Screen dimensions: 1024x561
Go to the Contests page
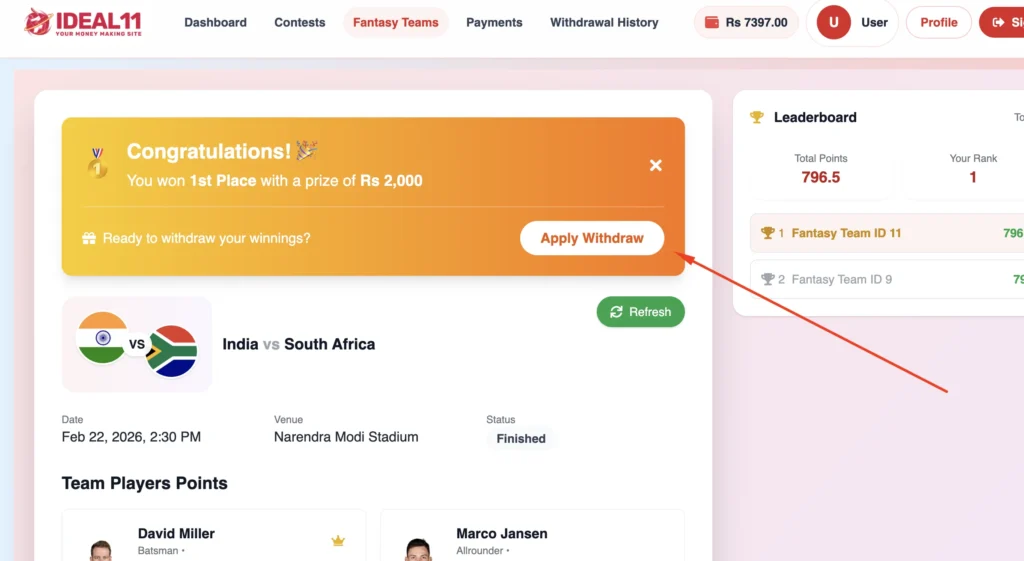pos(300,22)
